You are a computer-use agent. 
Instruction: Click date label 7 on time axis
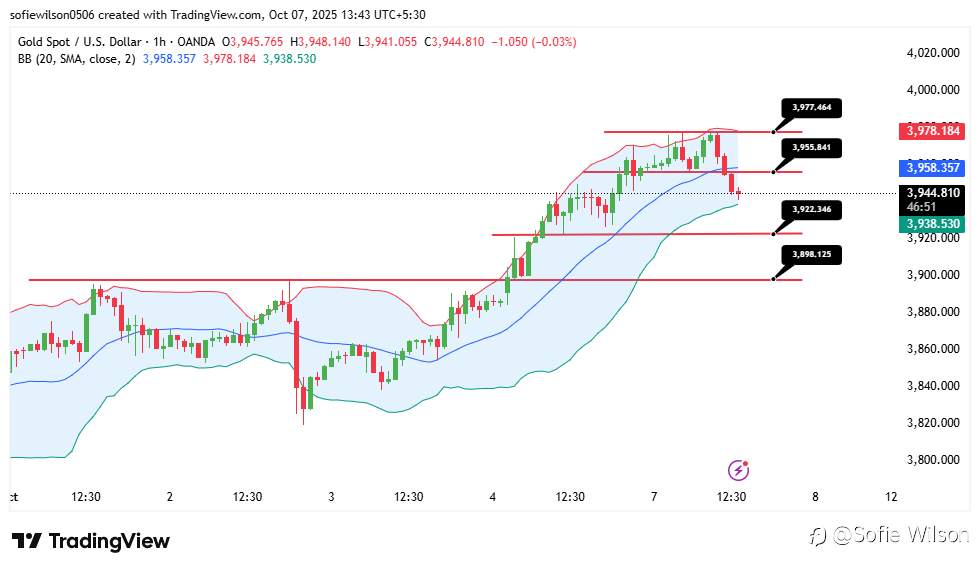tap(653, 497)
